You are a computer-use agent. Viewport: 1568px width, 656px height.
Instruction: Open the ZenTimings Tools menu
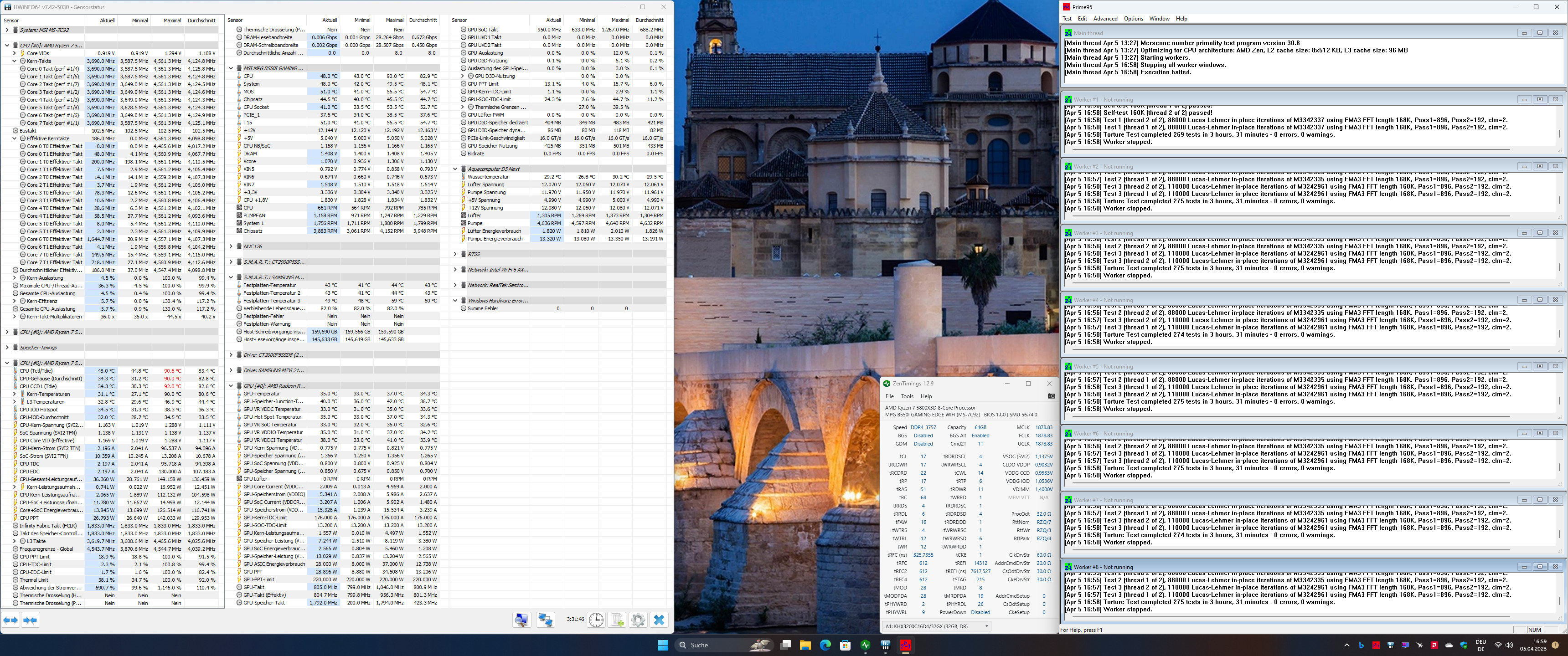coord(907,396)
